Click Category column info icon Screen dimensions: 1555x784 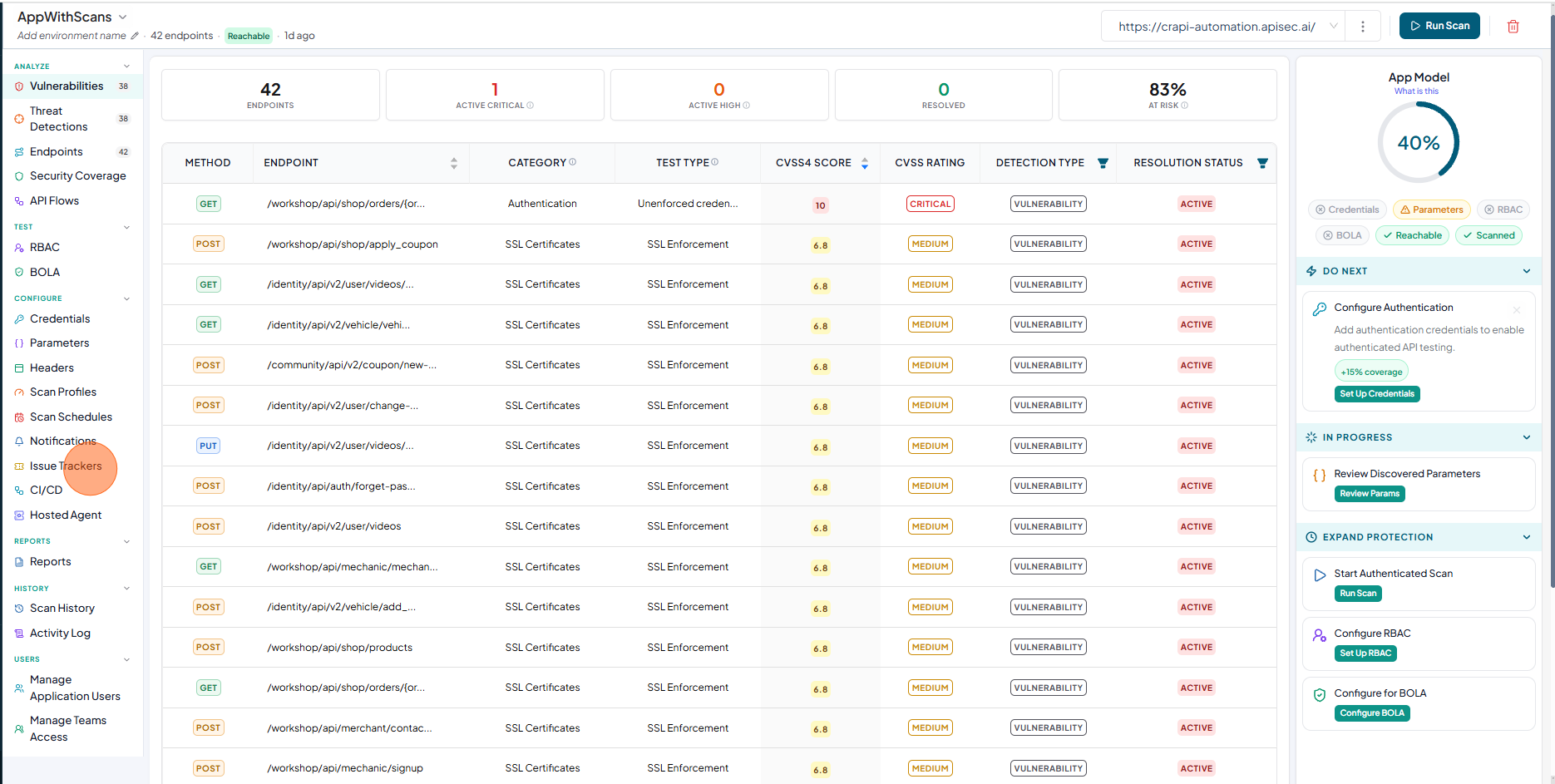coord(572,162)
